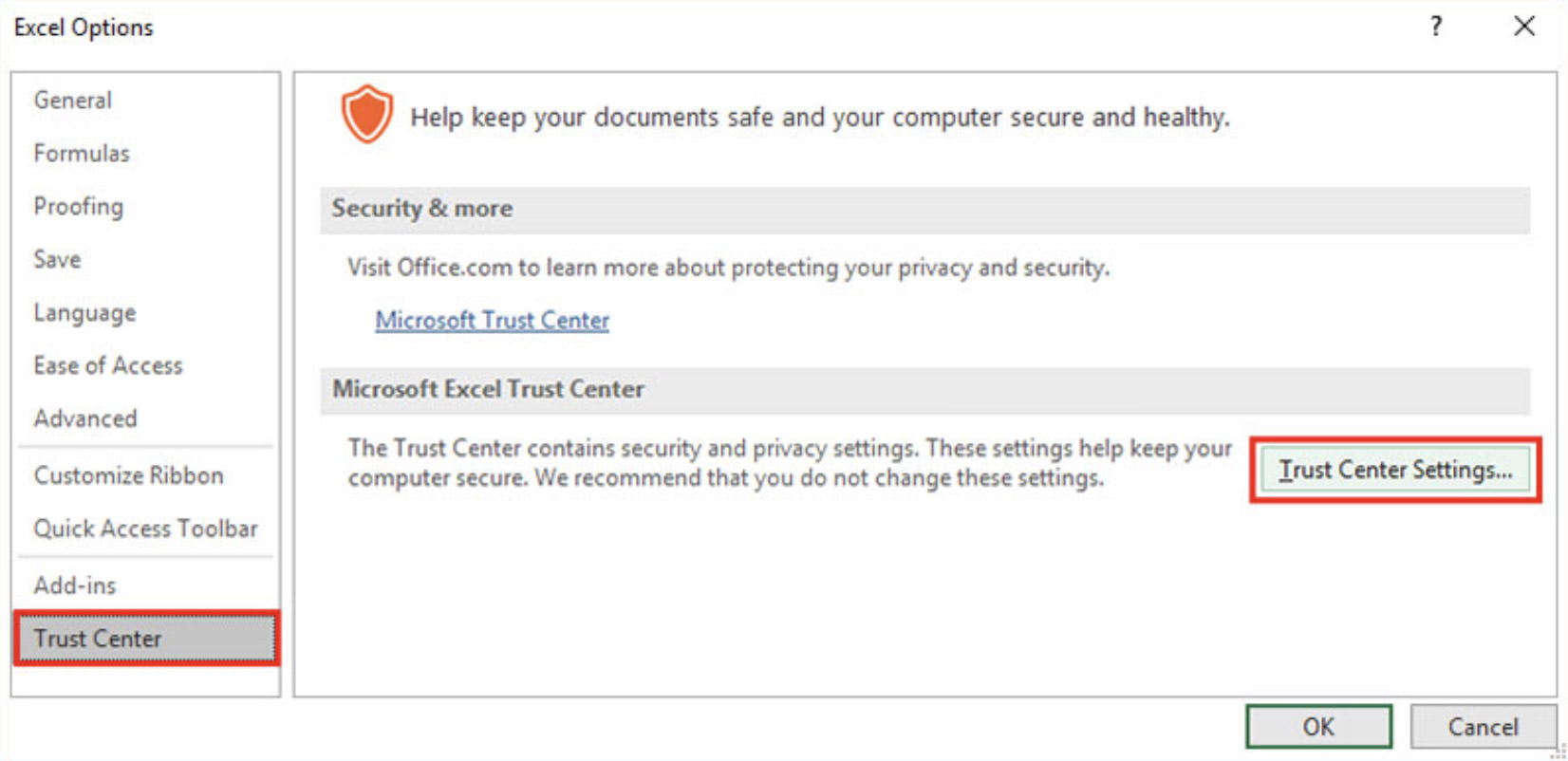Switch to the Formulas category
Image resolution: width=1568 pixels, height=761 pixels.
[81, 152]
